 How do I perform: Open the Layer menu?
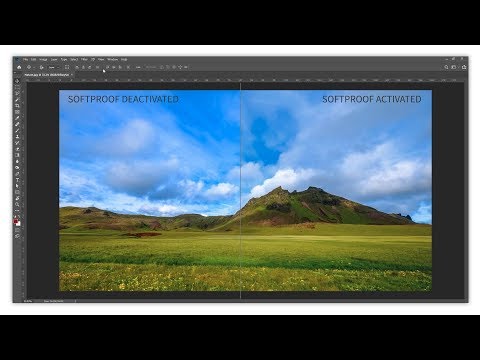[x=54, y=59]
